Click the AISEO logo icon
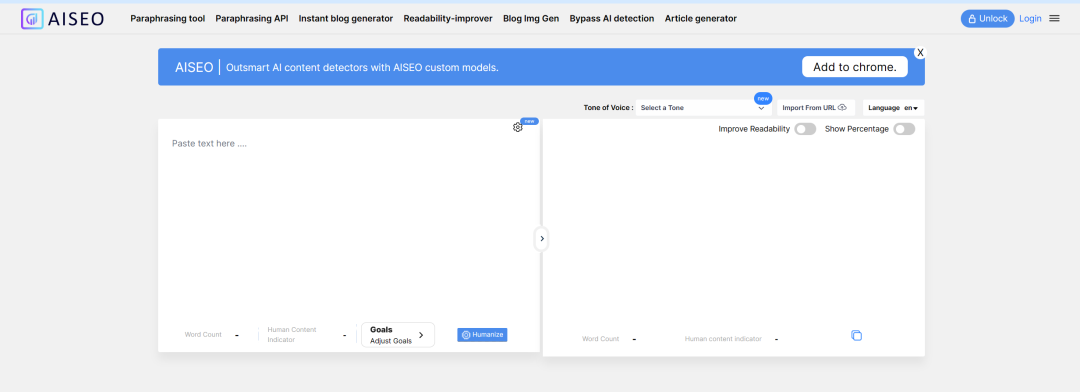The image size is (1080, 392). click(32, 19)
